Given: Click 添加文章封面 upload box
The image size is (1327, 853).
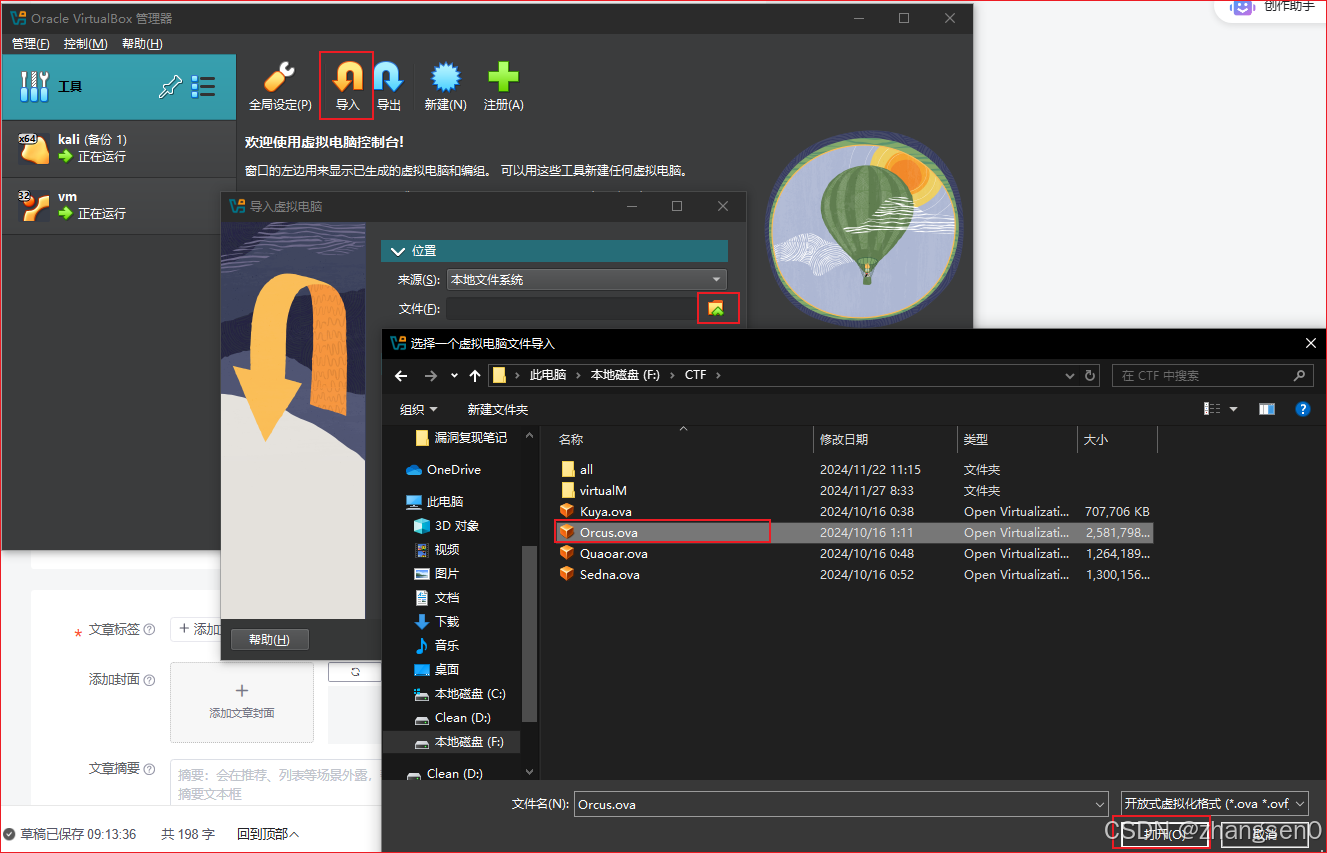Looking at the screenshot, I should pyautogui.click(x=242, y=702).
